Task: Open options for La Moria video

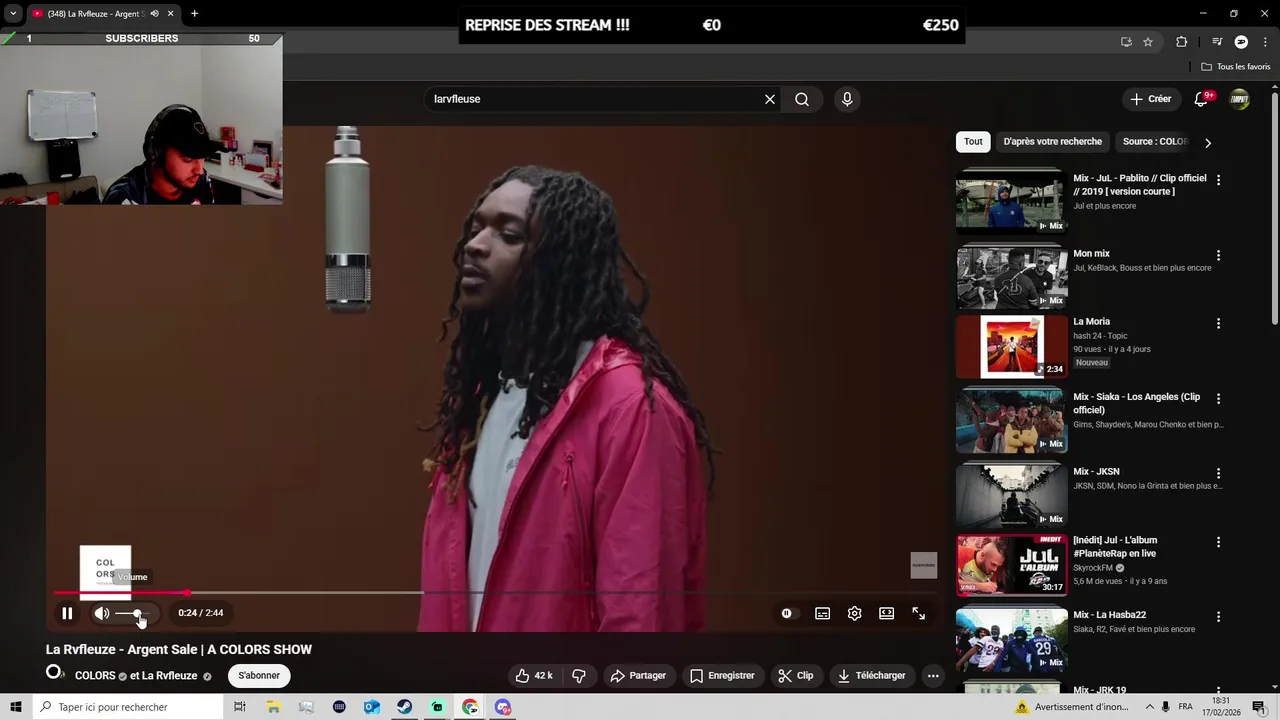Action: click(1218, 324)
